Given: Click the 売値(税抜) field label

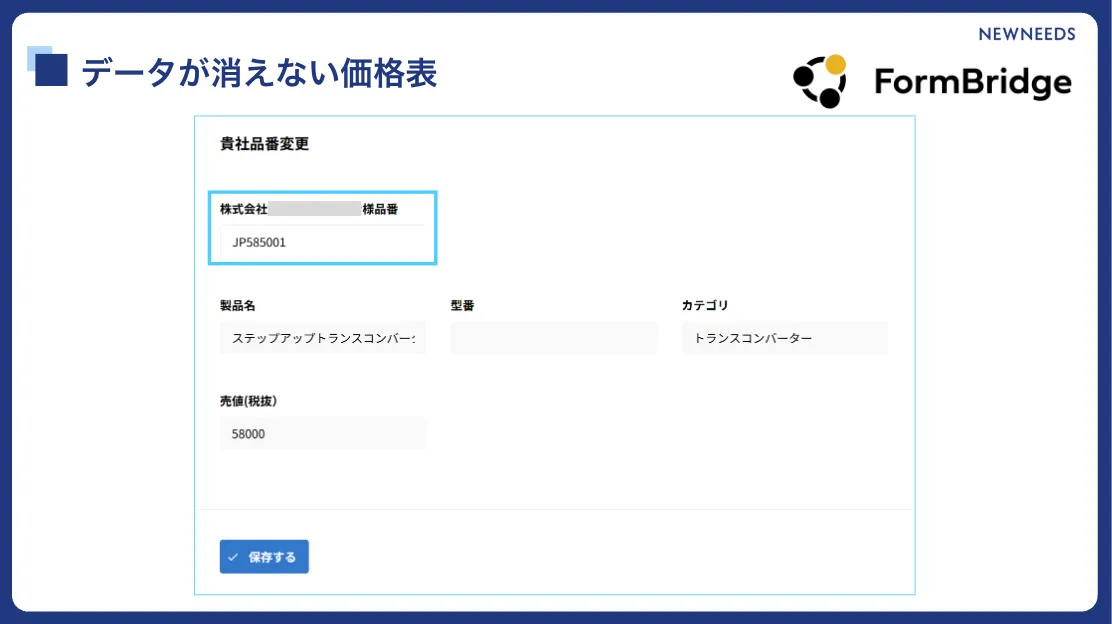Looking at the screenshot, I should click(x=248, y=401).
